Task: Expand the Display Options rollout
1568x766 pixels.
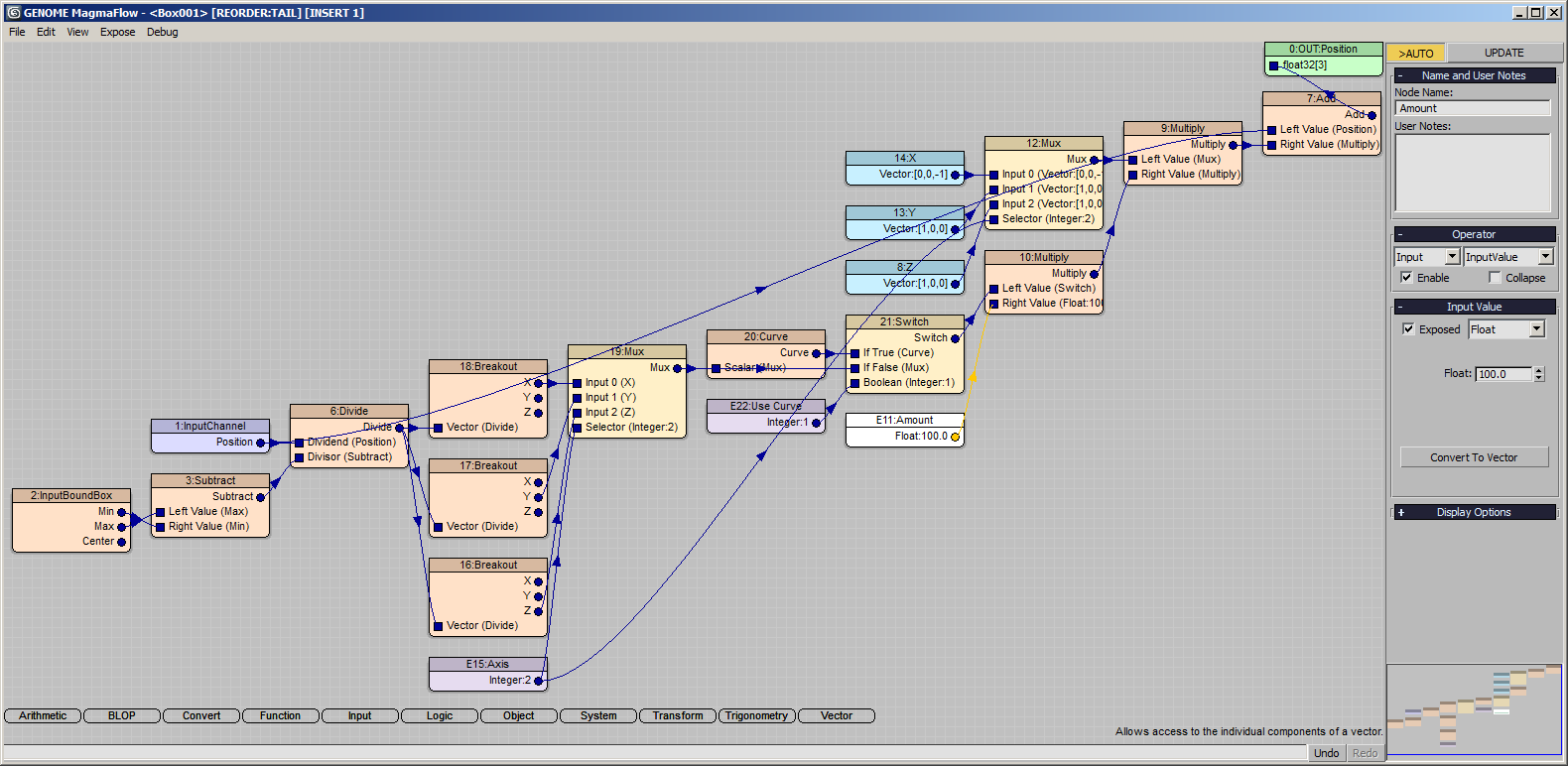Action: [x=1475, y=512]
